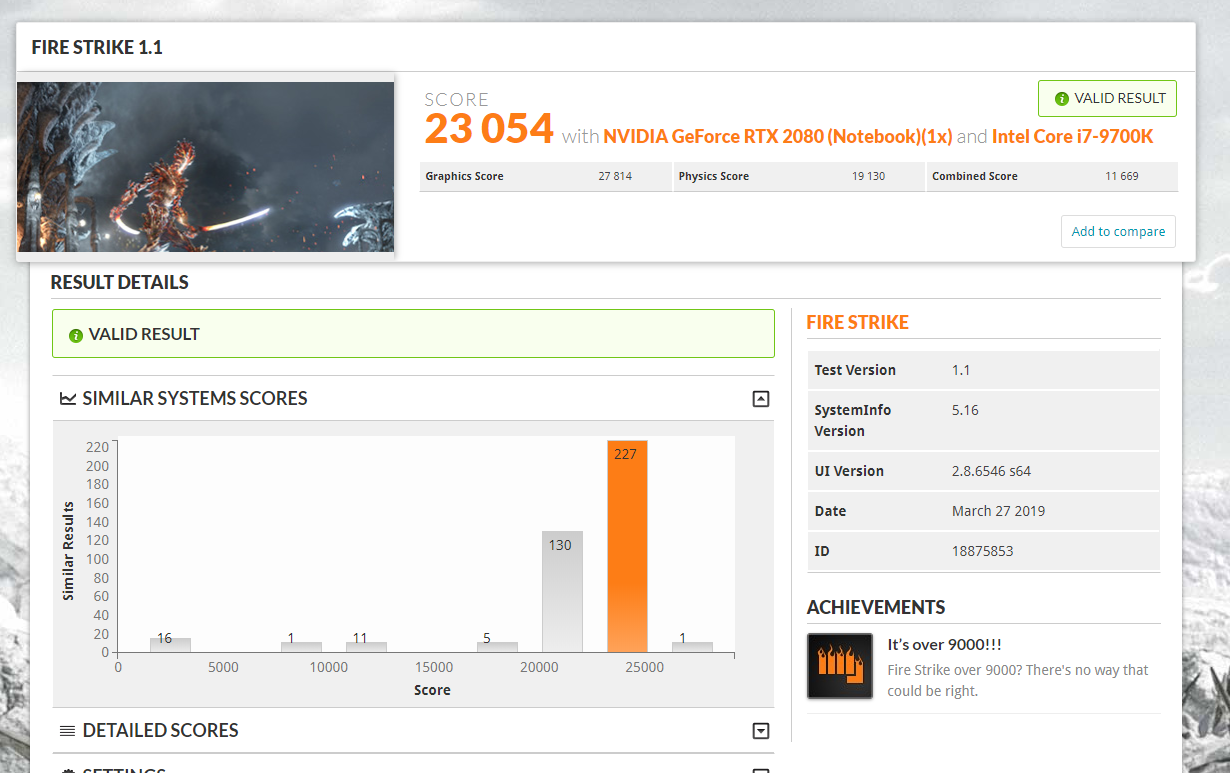This screenshot has height=773, width=1230.
Task: Click the orange FIRE STRIKE panel heading
Action: (858, 322)
